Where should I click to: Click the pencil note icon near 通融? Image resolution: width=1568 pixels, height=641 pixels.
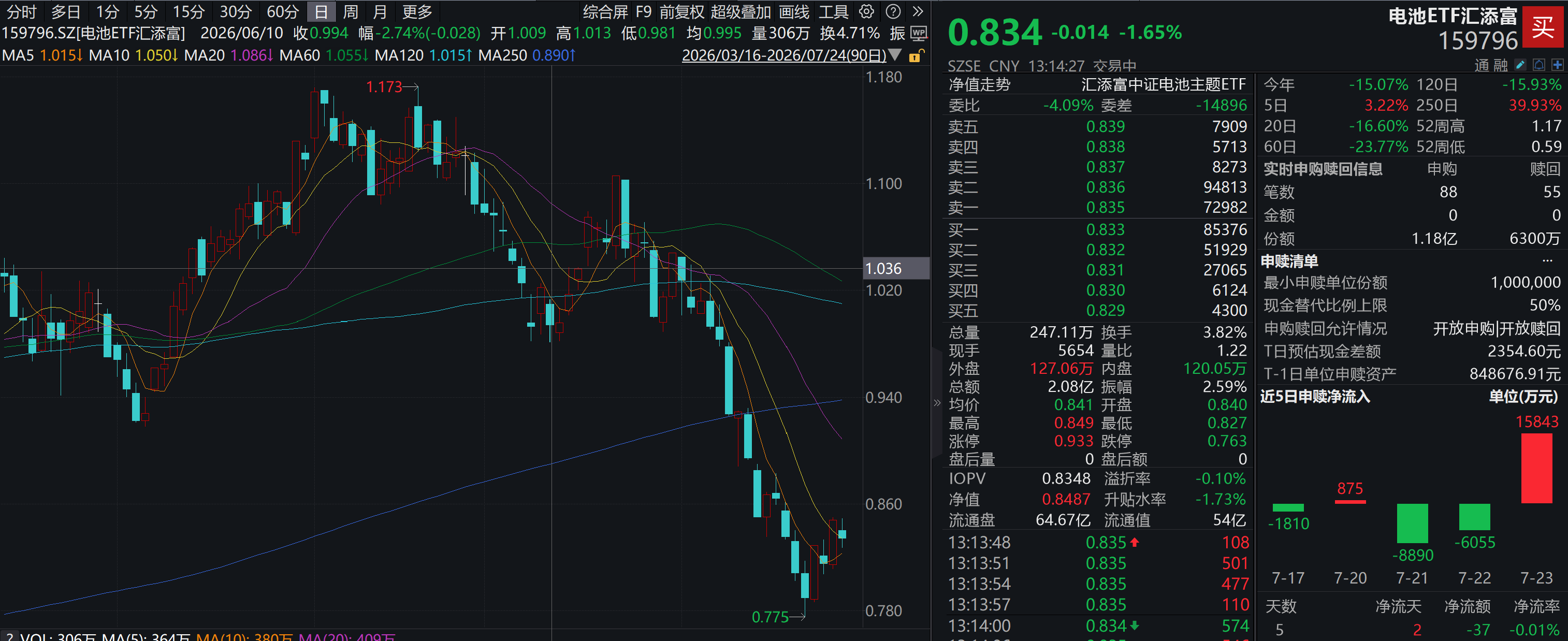[x=1520, y=65]
